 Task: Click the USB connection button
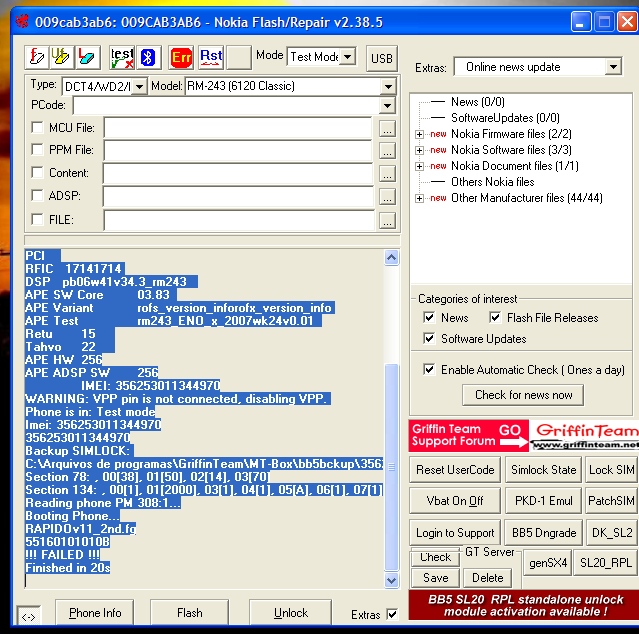tap(382, 58)
